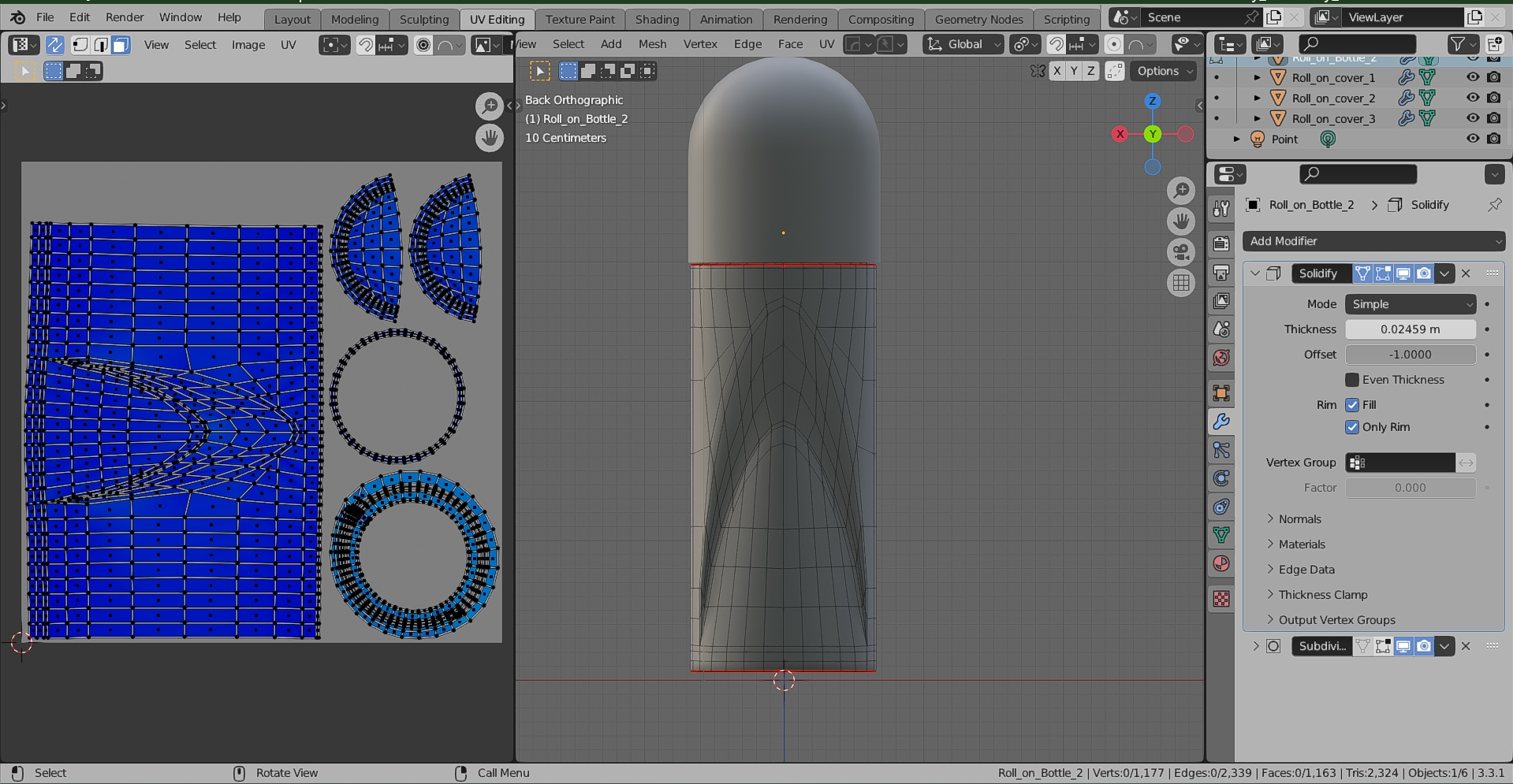Remove the Solidify modifier with X

point(1466,273)
